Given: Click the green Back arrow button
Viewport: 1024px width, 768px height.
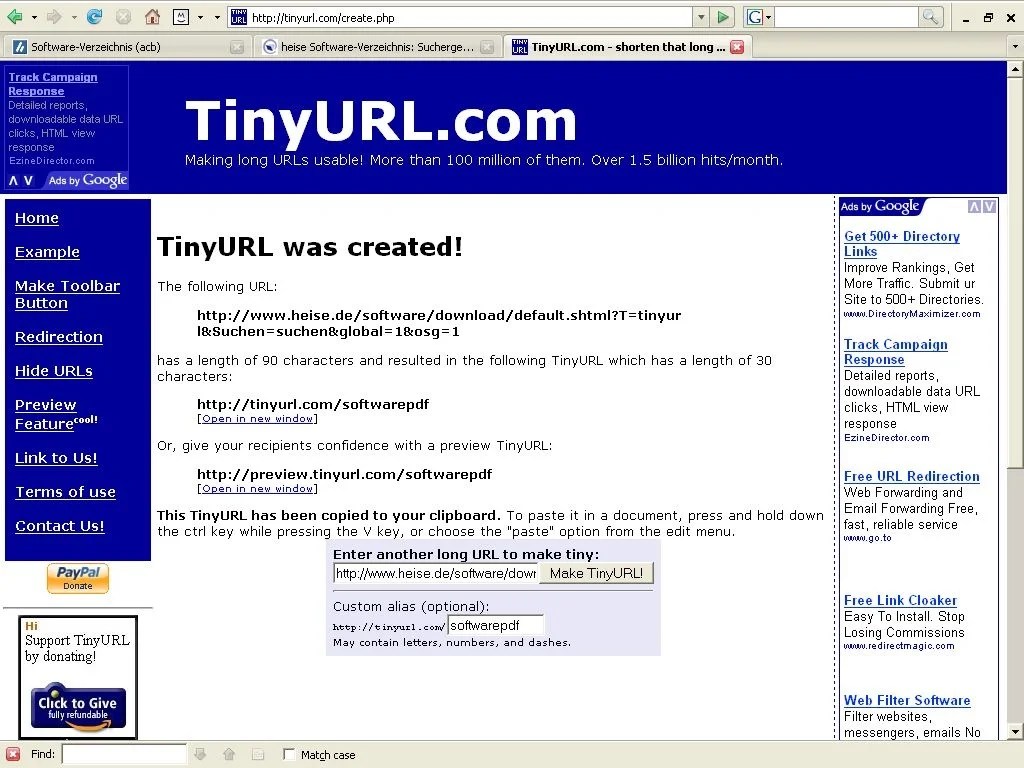Looking at the screenshot, I should (14, 18).
